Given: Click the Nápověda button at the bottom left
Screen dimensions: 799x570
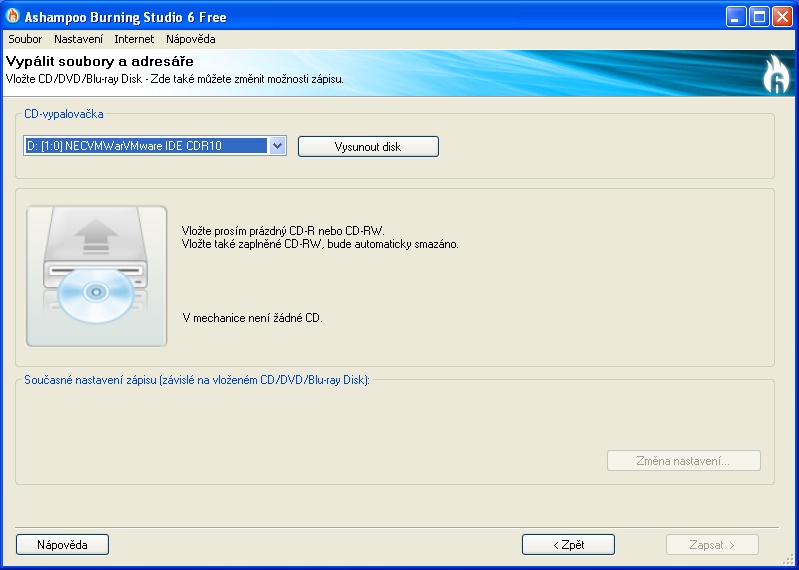Looking at the screenshot, I should click(62, 545).
